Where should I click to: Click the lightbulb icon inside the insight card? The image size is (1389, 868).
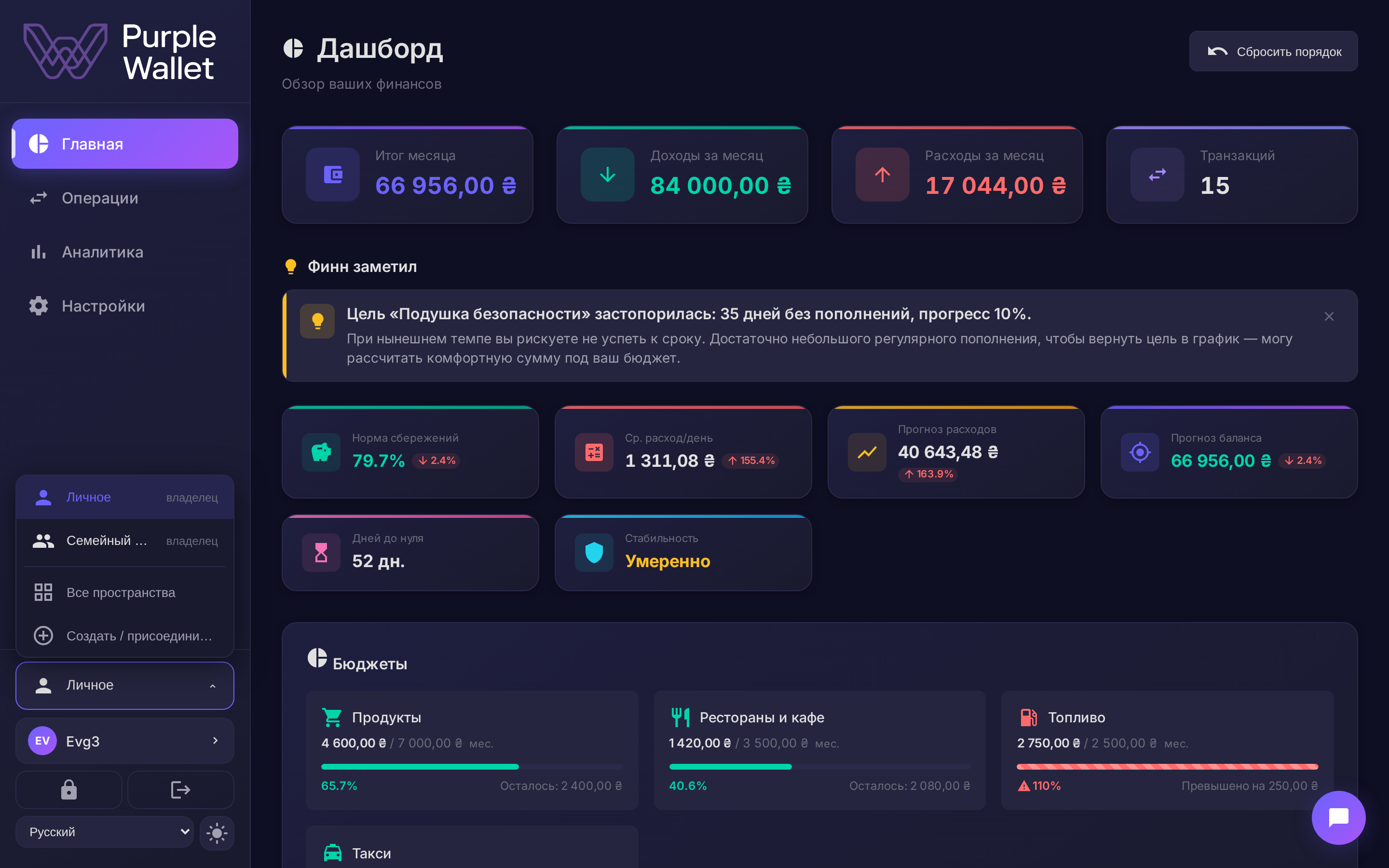(317, 321)
